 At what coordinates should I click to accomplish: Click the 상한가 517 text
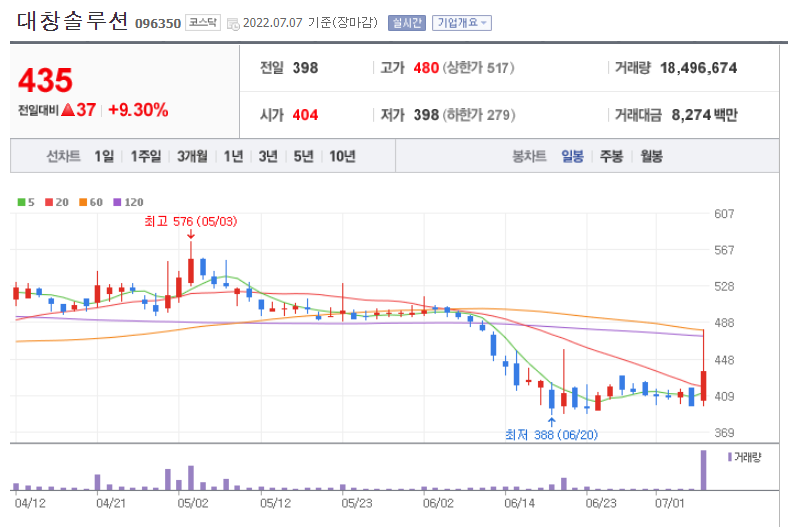[x=478, y=68]
